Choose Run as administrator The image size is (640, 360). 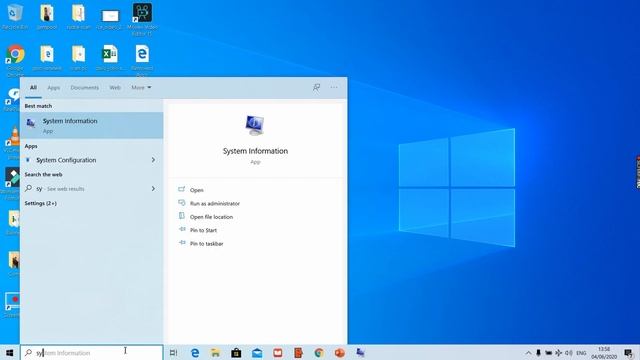click(x=215, y=203)
